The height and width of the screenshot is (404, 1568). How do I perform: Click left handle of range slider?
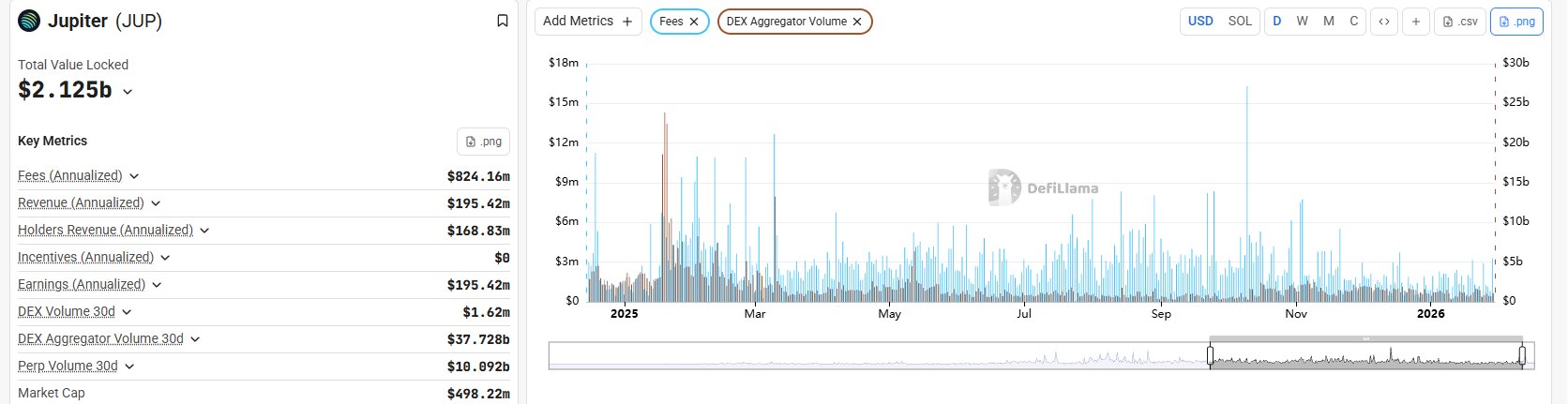pyautogui.click(x=1210, y=355)
